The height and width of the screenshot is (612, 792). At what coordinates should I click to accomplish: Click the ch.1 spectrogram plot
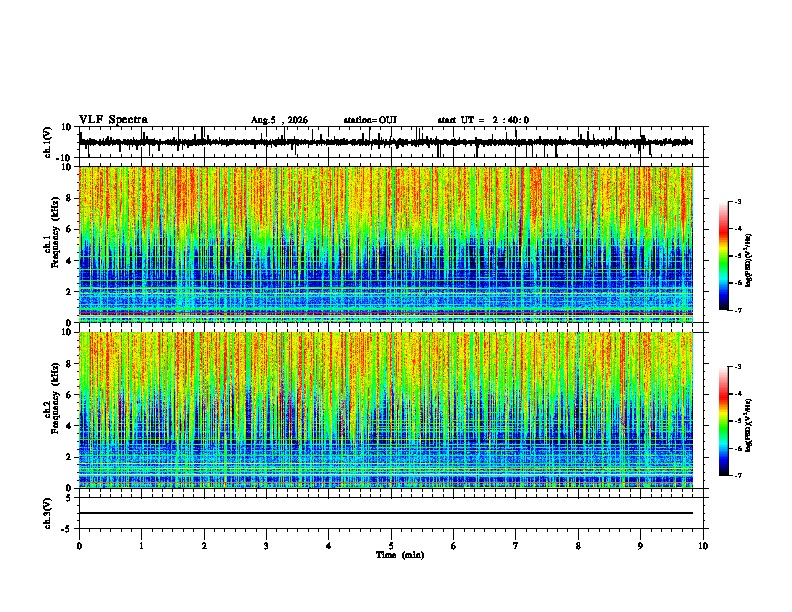[x=386, y=244]
